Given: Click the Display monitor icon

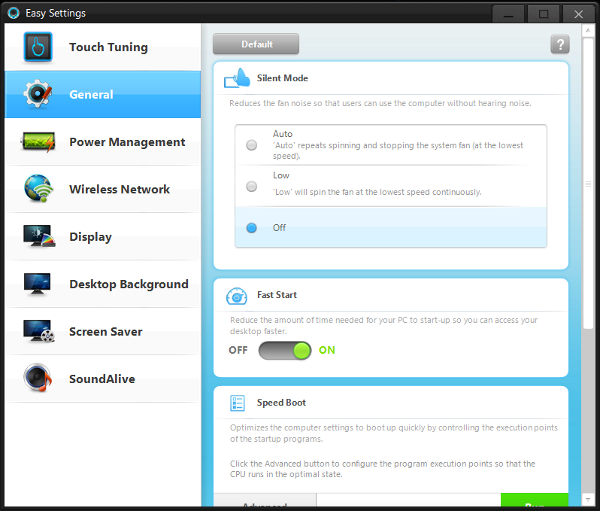Looking at the screenshot, I should coord(38,237).
